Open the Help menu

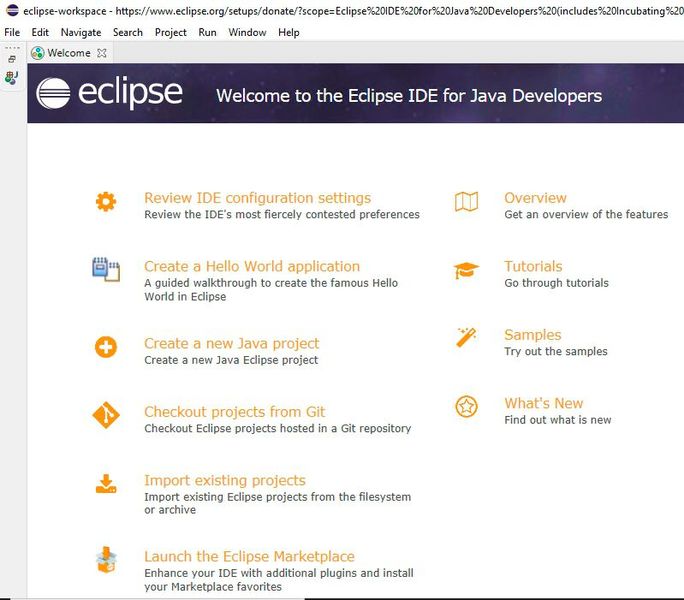[x=289, y=32]
